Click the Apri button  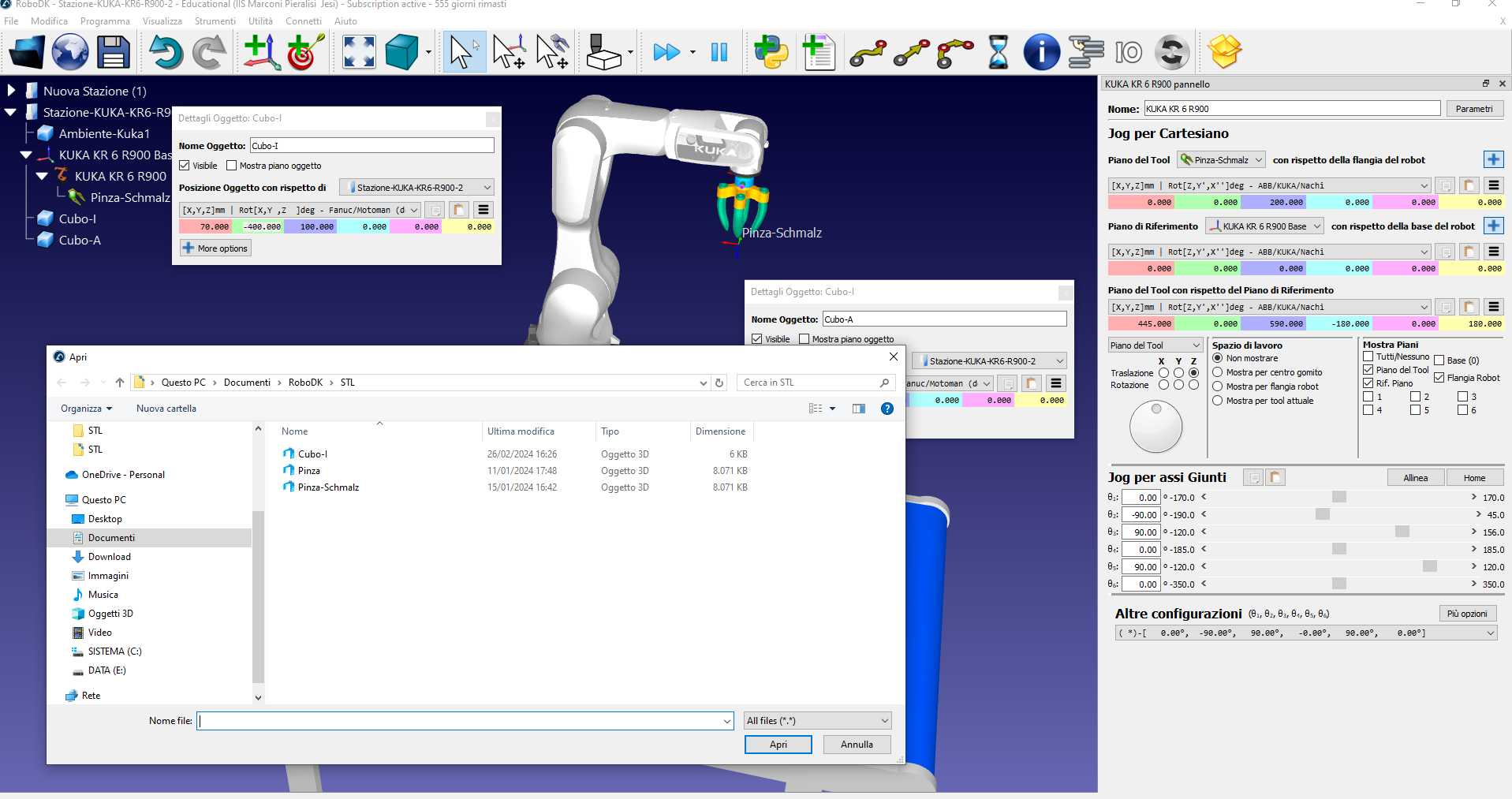778,745
